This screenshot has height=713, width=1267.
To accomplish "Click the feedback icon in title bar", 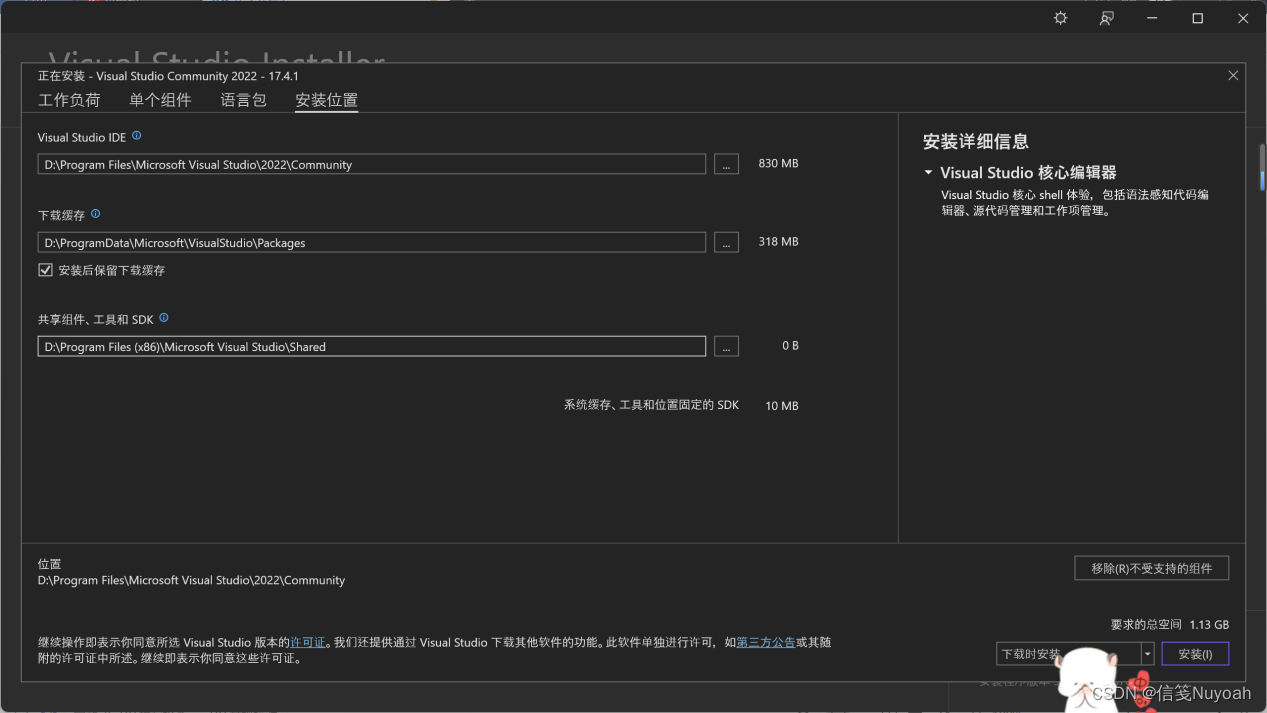I will point(1107,18).
